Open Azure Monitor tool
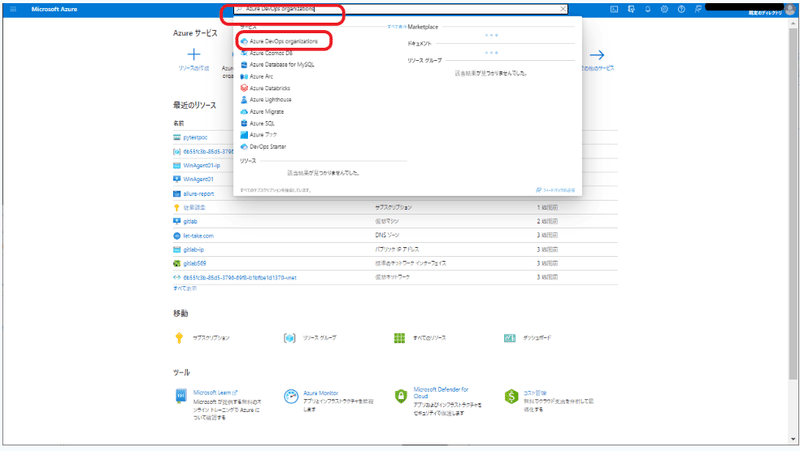This screenshot has width=800, height=451. click(320, 393)
